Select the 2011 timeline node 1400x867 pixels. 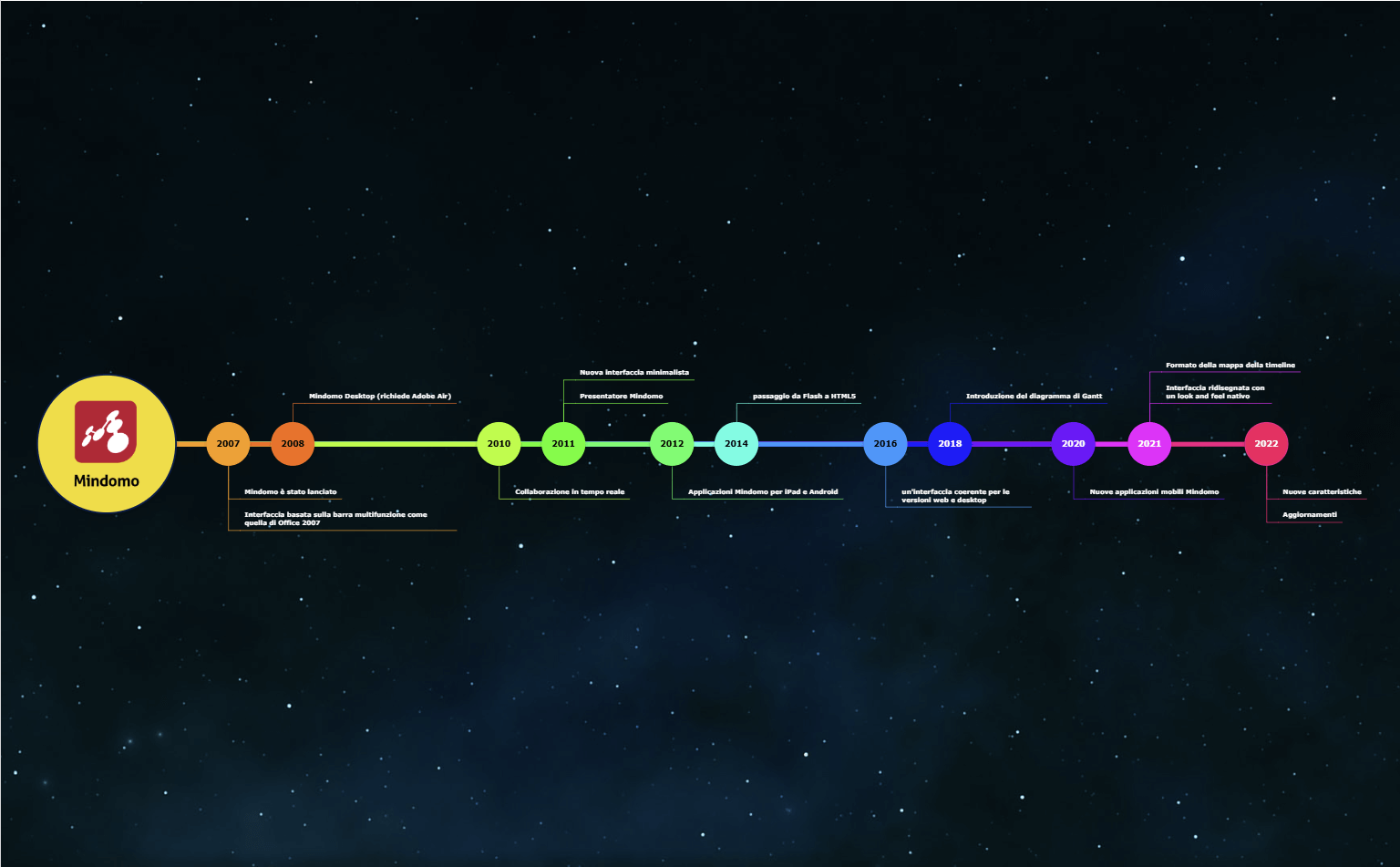coord(563,444)
